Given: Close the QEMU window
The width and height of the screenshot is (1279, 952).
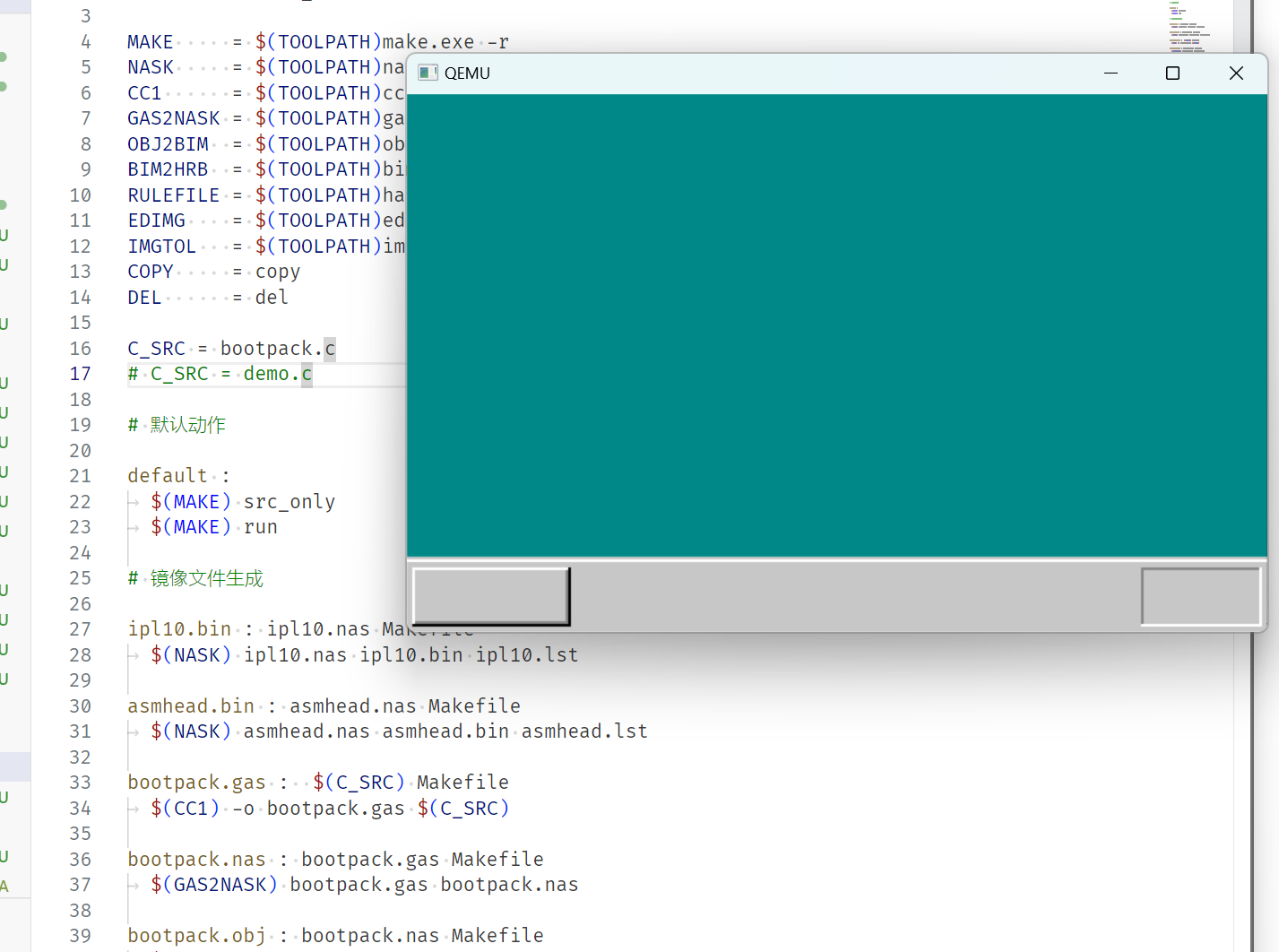Looking at the screenshot, I should (x=1236, y=73).
